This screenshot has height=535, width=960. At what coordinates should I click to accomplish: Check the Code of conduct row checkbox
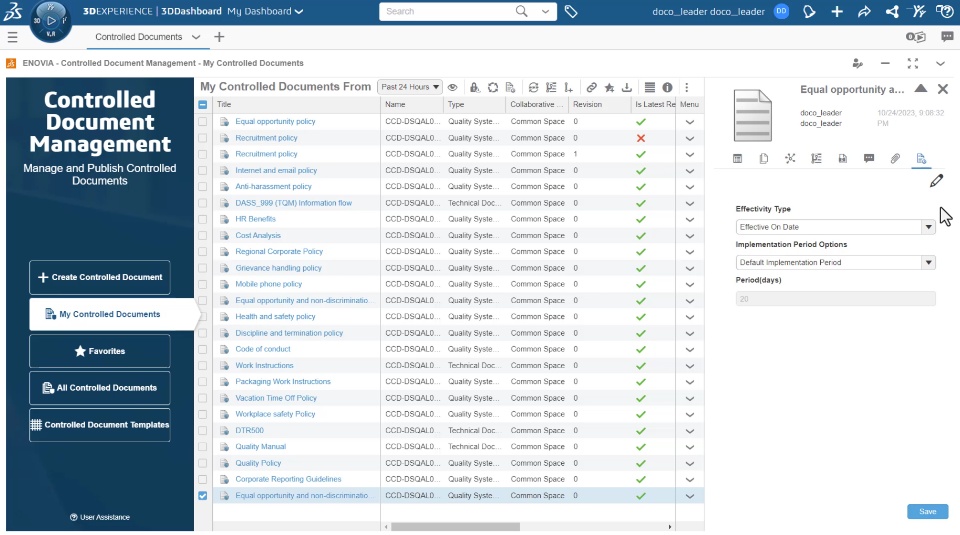click(x=203, y=350)
